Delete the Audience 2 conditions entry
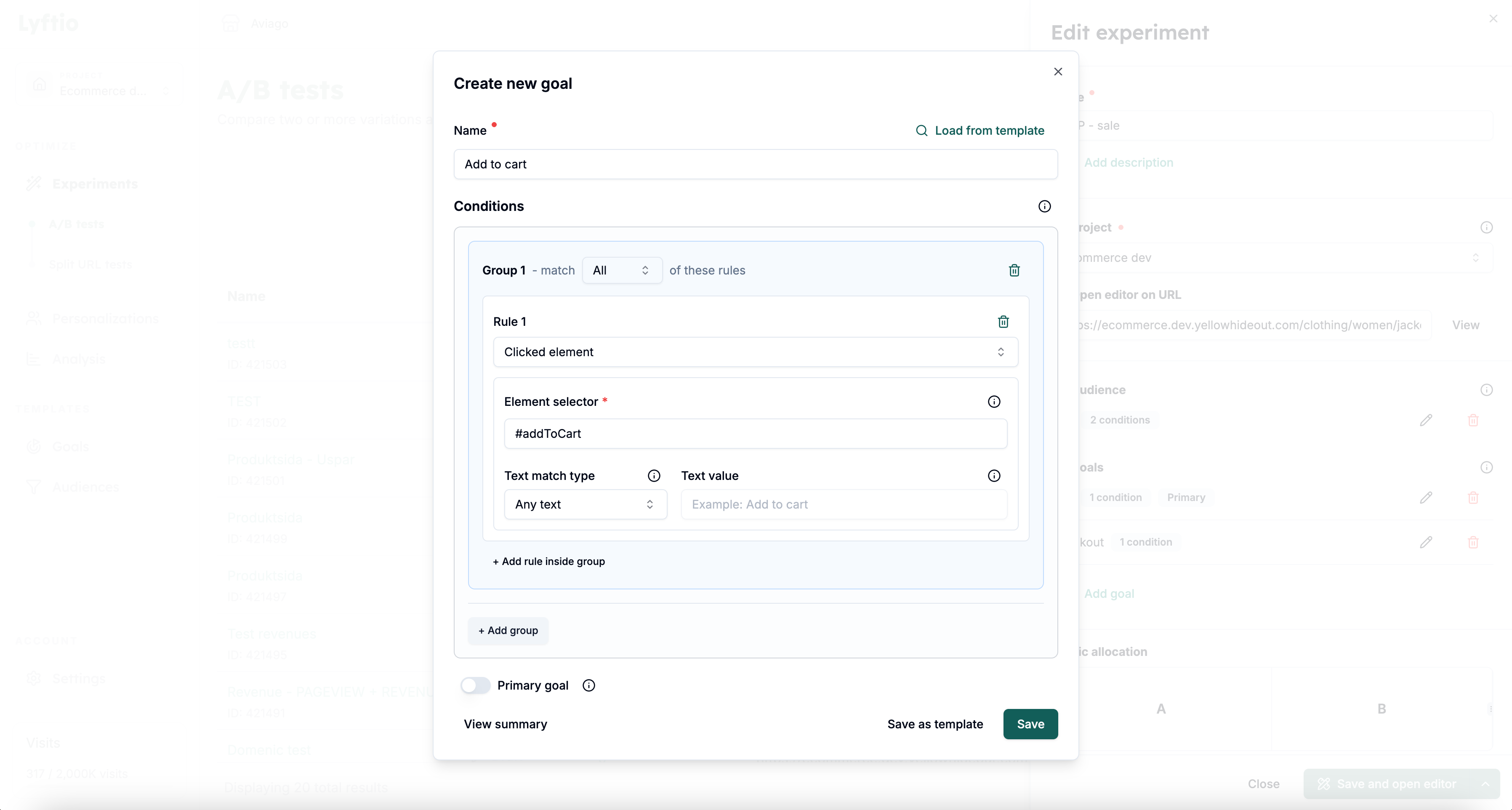The image size is (1512, 810). [x=1473, y=420]
